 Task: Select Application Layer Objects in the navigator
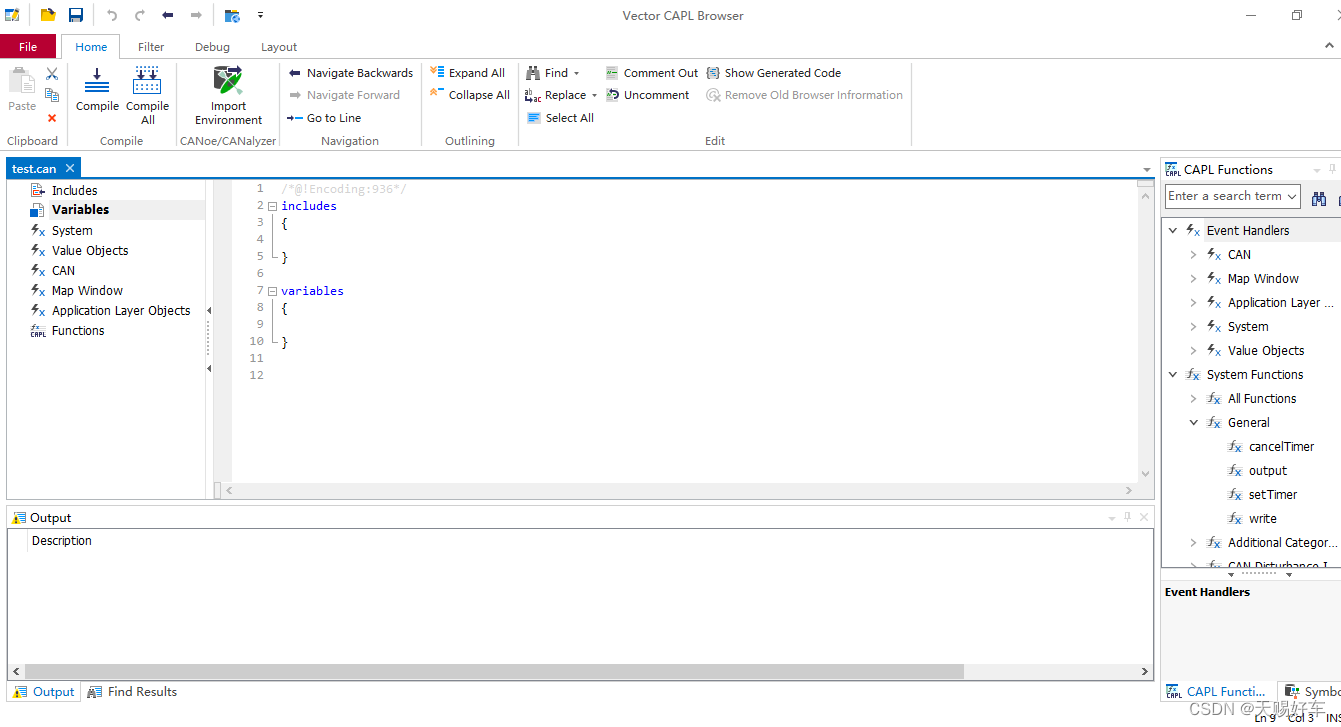coord(121,311)
